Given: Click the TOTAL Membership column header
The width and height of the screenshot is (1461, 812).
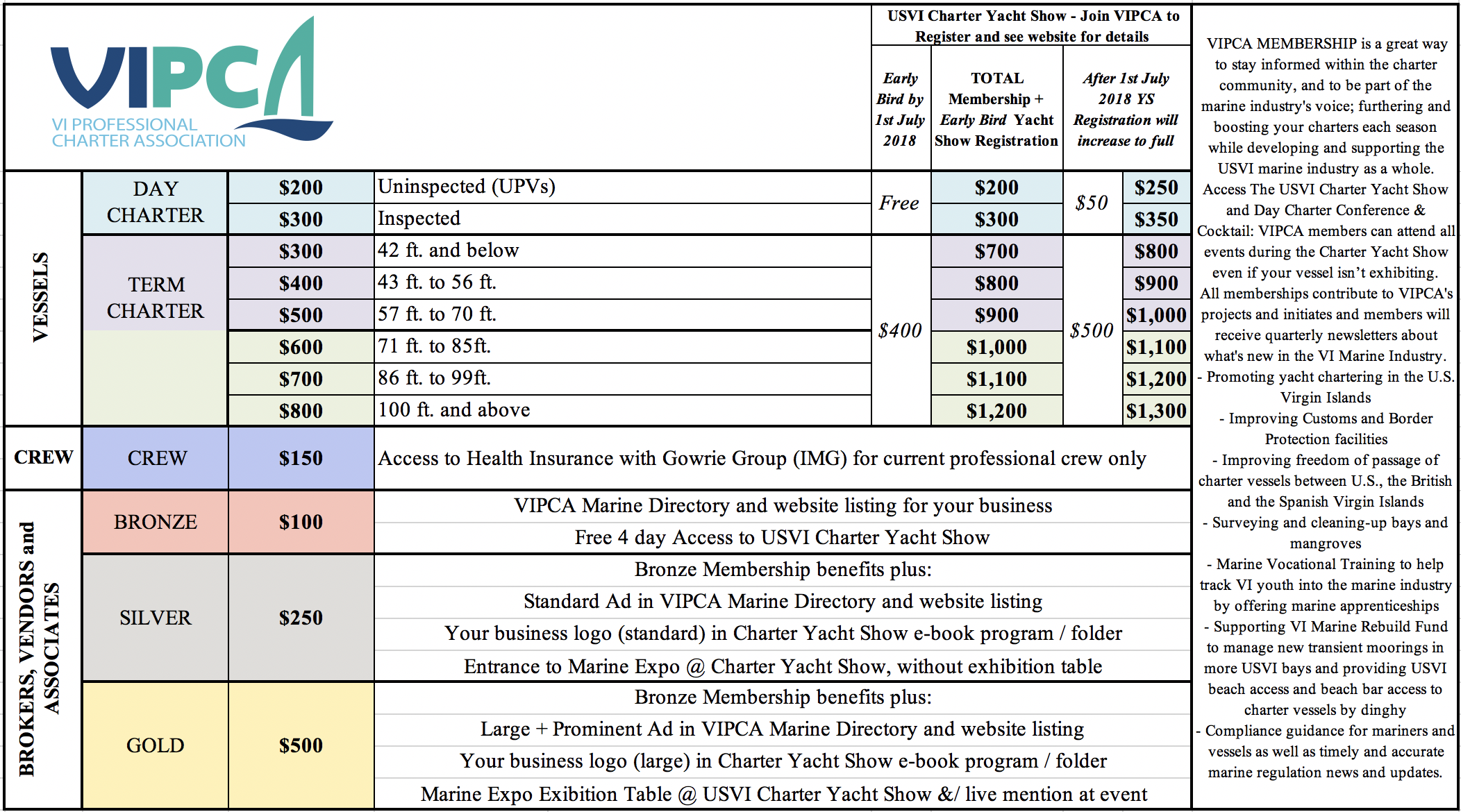Looking at the screenshot, I should tap(996, 109).
